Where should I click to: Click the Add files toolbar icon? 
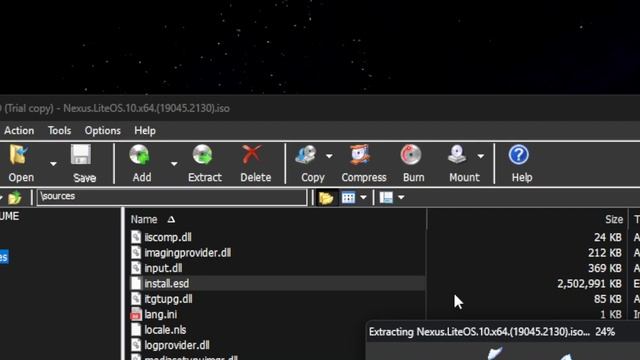pyautogui.click(x=140, y=155)
